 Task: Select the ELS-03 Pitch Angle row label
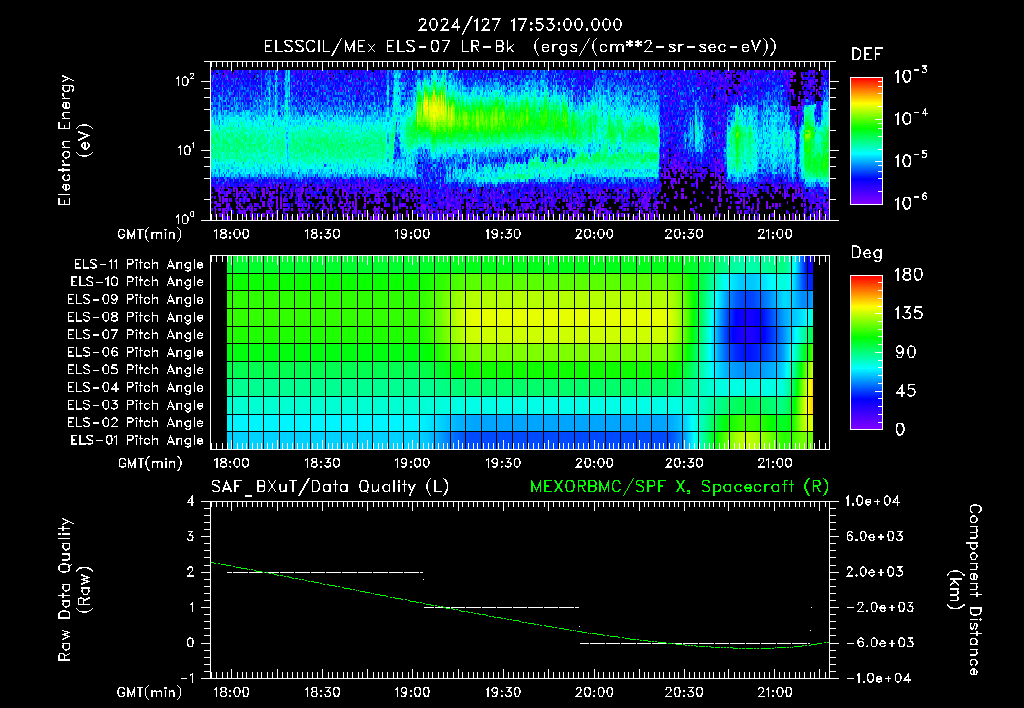point(136,405)
